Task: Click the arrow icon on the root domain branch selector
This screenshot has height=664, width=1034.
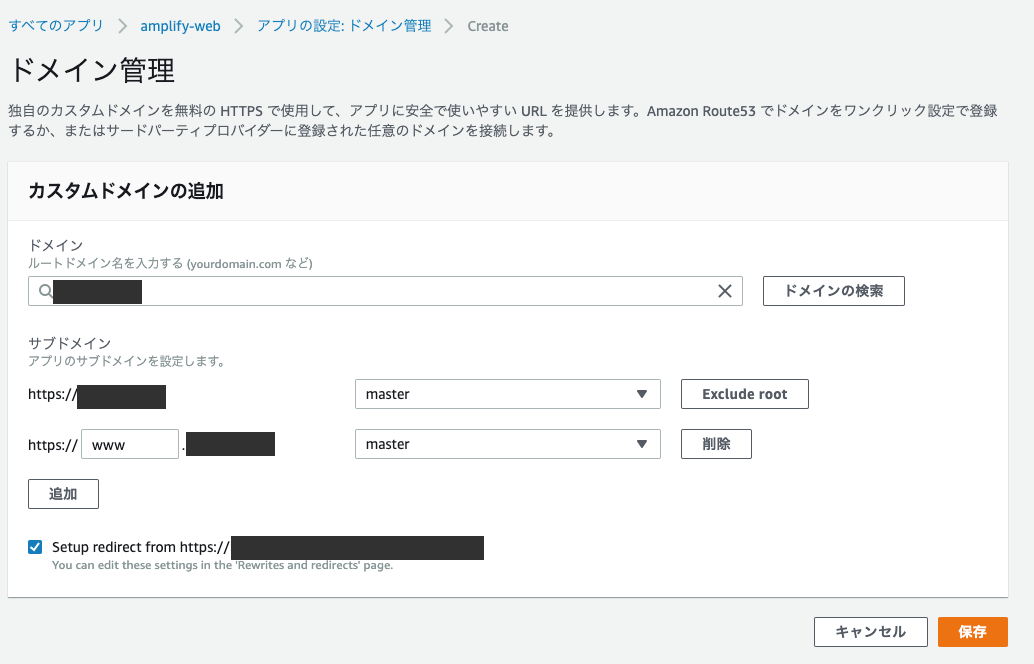Action: point(642,394)
